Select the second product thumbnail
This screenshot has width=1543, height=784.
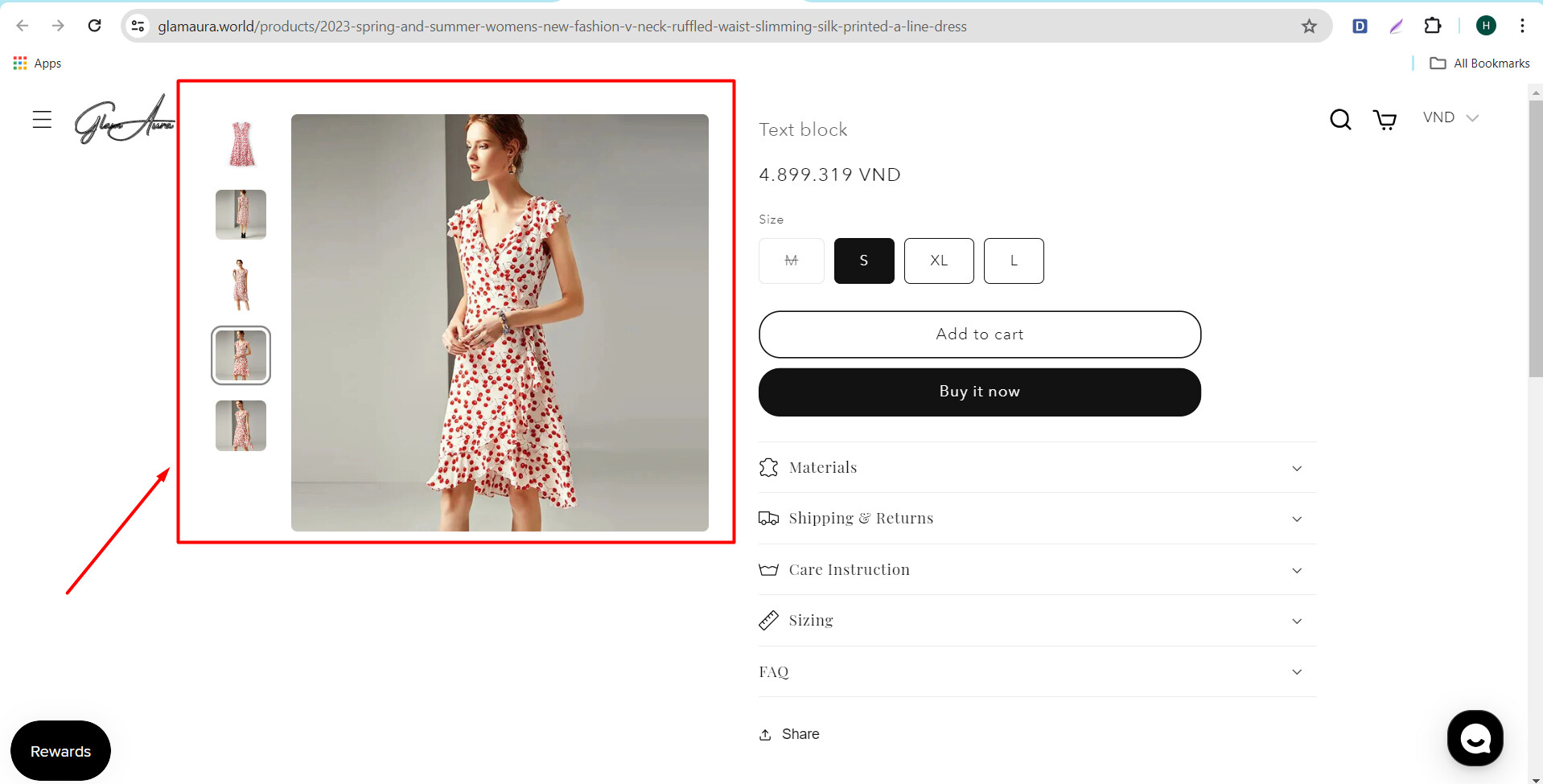point(241,215)
